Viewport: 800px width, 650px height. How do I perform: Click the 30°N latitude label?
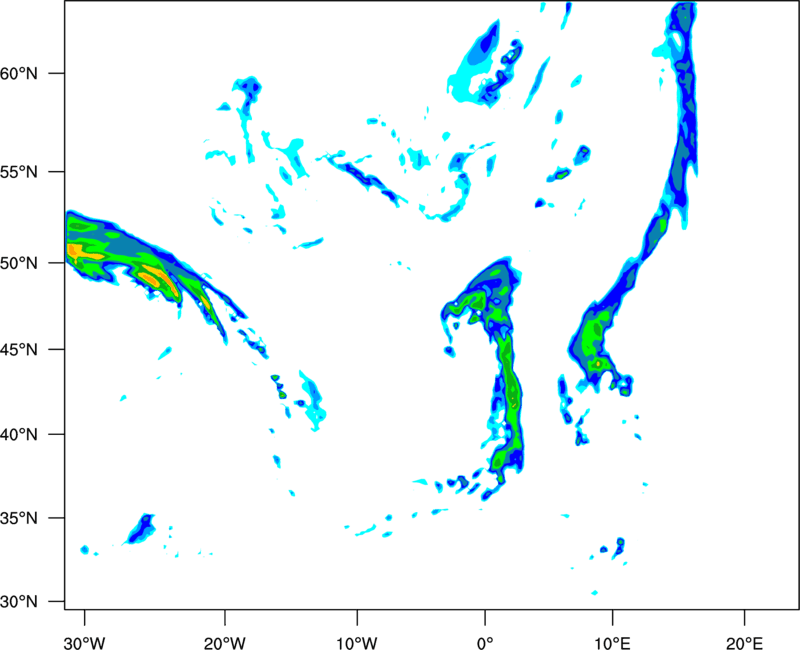pos(19,602)
